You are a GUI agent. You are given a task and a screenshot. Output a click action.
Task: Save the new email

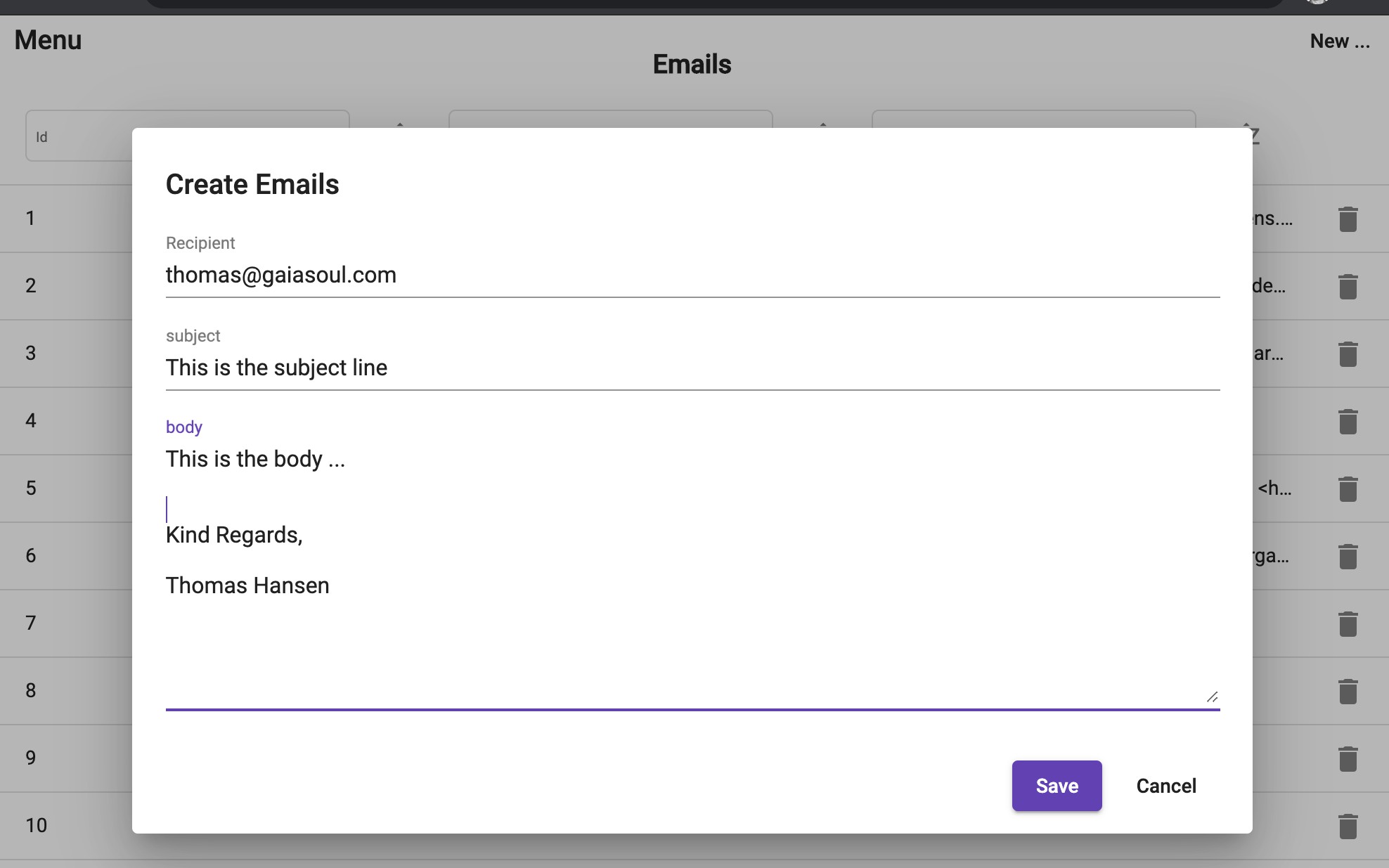point(1057,786)
